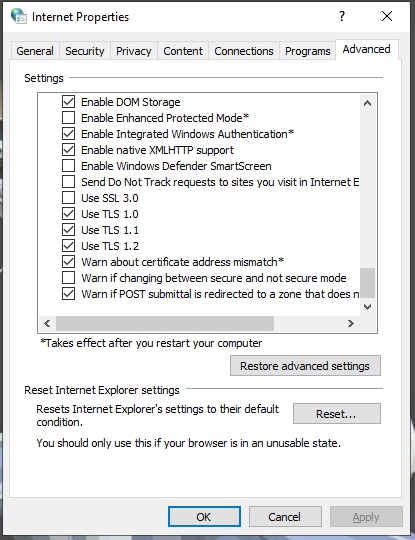Select the Privacy tab
Viewport: 415px width, 540px height.
click(x=134, y=51)
